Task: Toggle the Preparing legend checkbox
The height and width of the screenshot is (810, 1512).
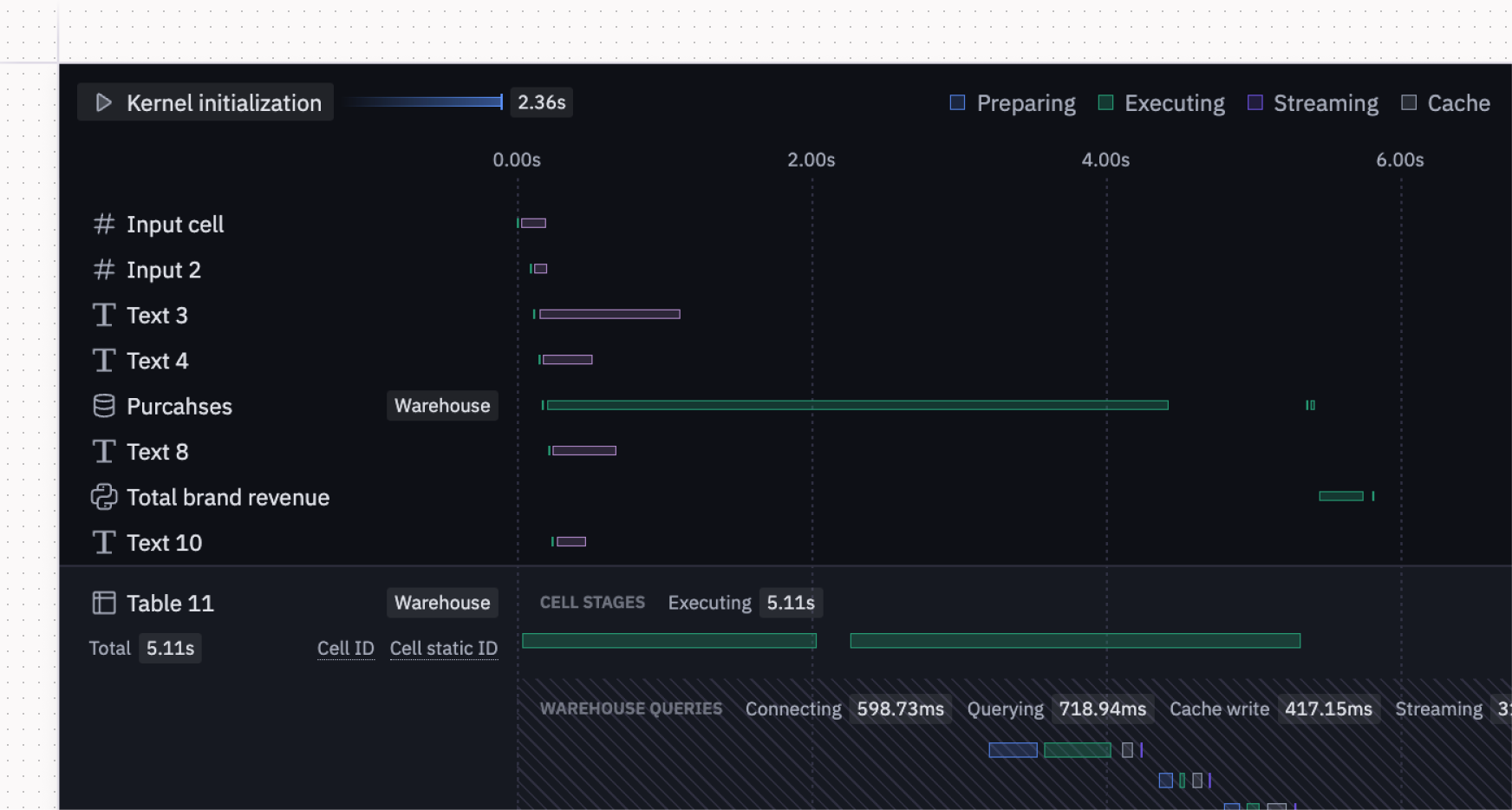Action: coord(958,102)
